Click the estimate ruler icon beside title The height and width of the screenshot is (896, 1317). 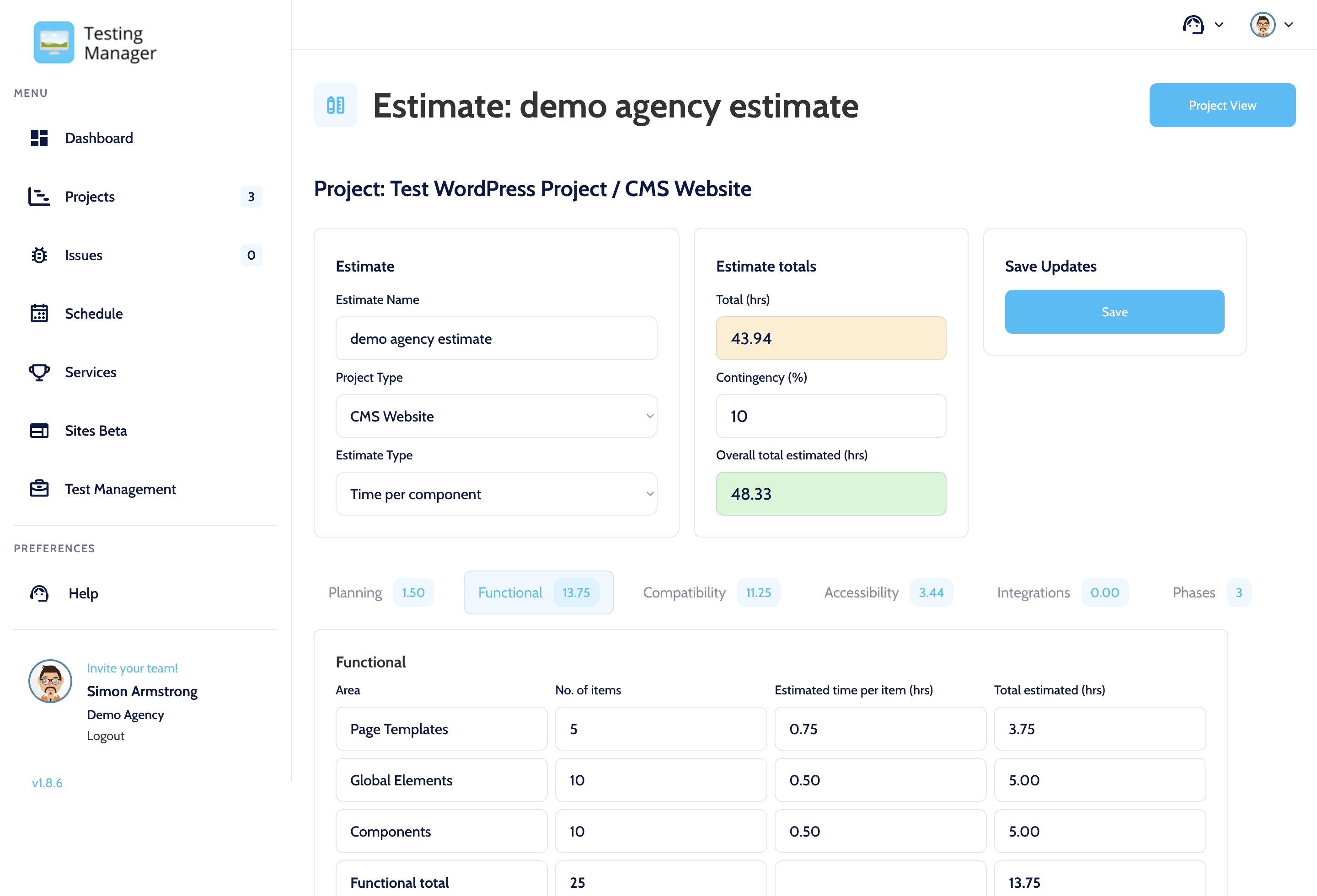[x=336, y=105]
